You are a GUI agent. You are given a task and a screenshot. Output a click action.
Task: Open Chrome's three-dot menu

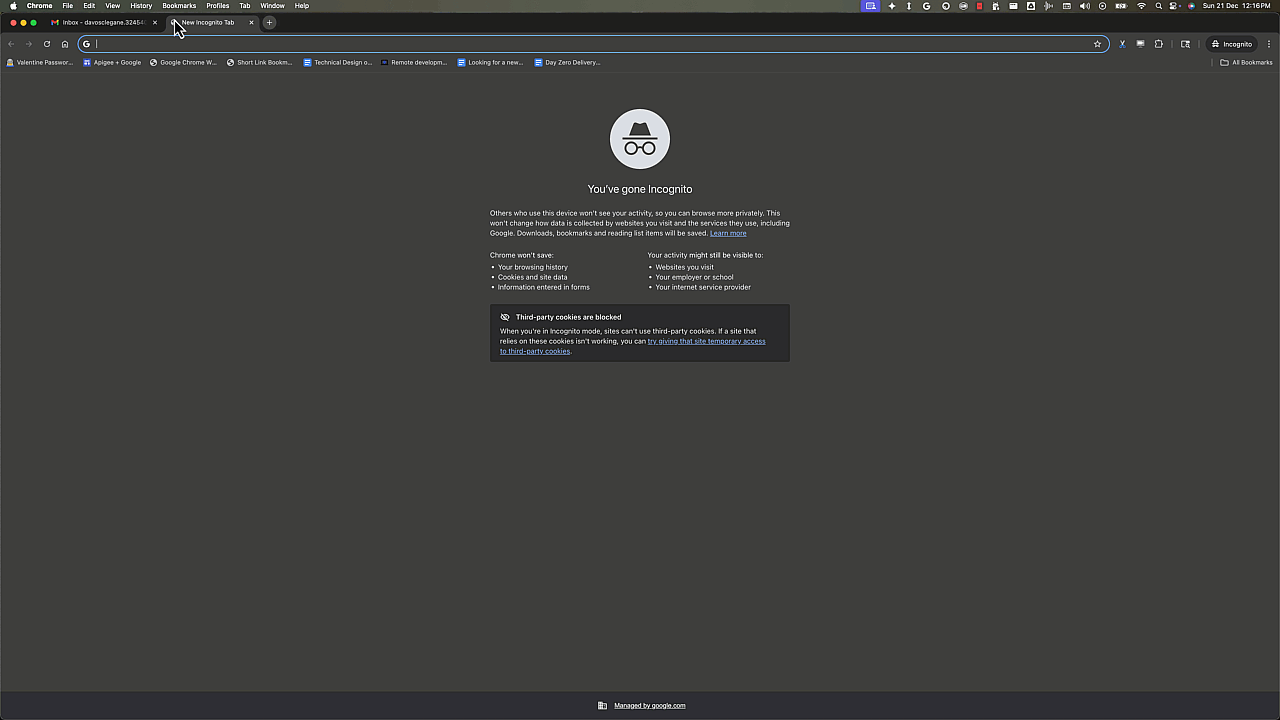[x=1269, y=44]
